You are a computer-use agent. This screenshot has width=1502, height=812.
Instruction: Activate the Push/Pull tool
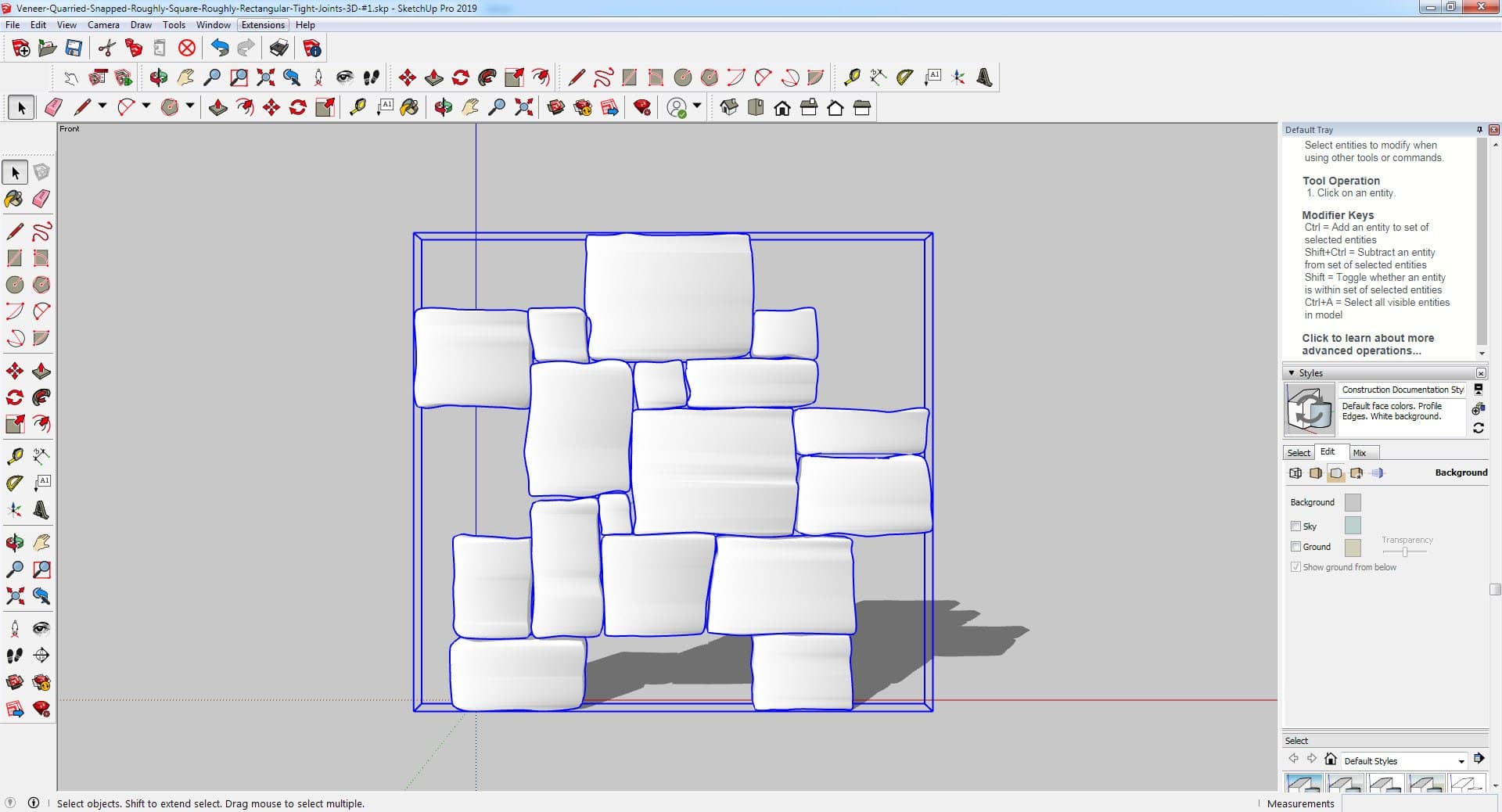41,371
